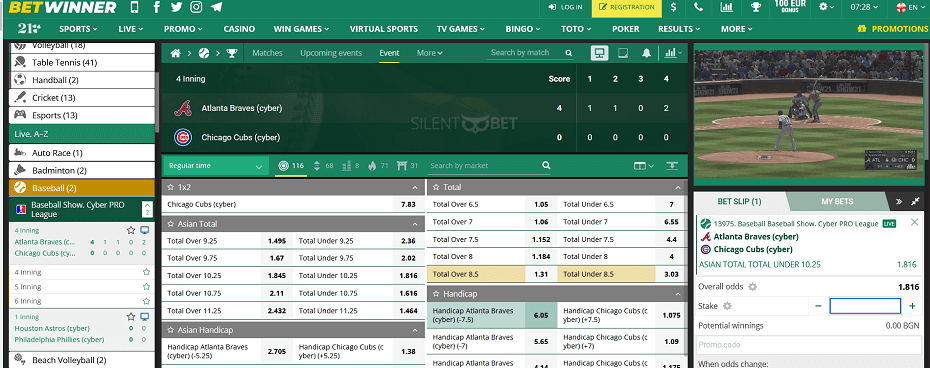The width and height of the screenshot is (930, 368).
Task: Decrease the stake with minus button
Action: coord(818,306)
